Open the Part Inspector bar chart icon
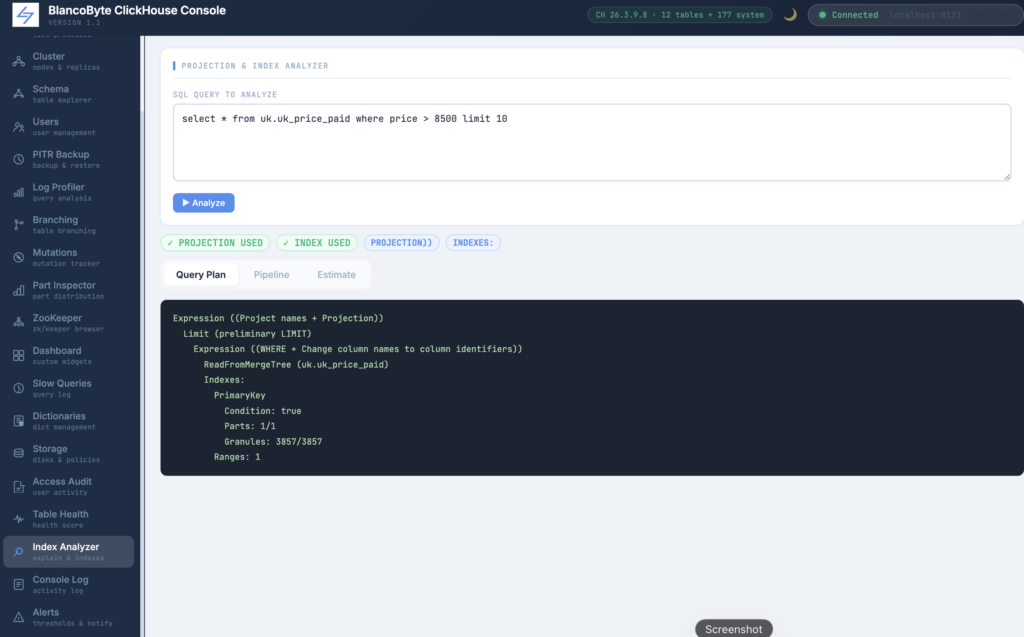The height and width of the screenshot is (637, 1024). 18,290
